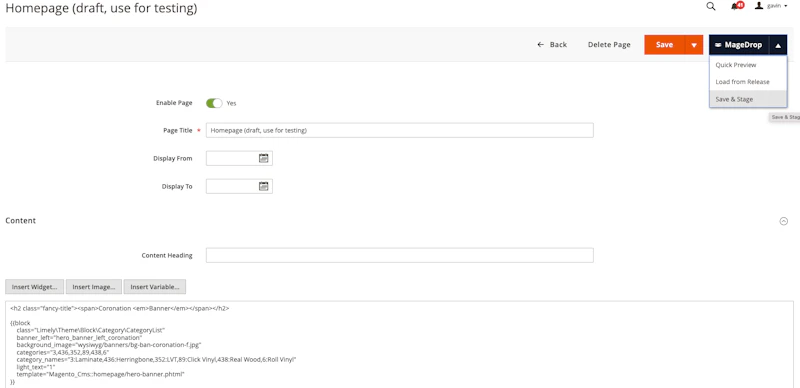Toggle the Enable Page switch

coord(214,103)
